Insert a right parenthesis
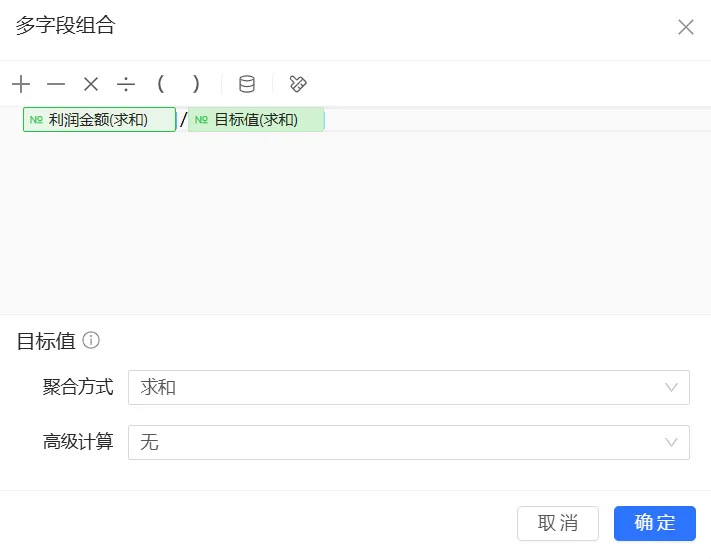This screenshot has width=711, height=559. pyautogui.click(x=196, y=84)
